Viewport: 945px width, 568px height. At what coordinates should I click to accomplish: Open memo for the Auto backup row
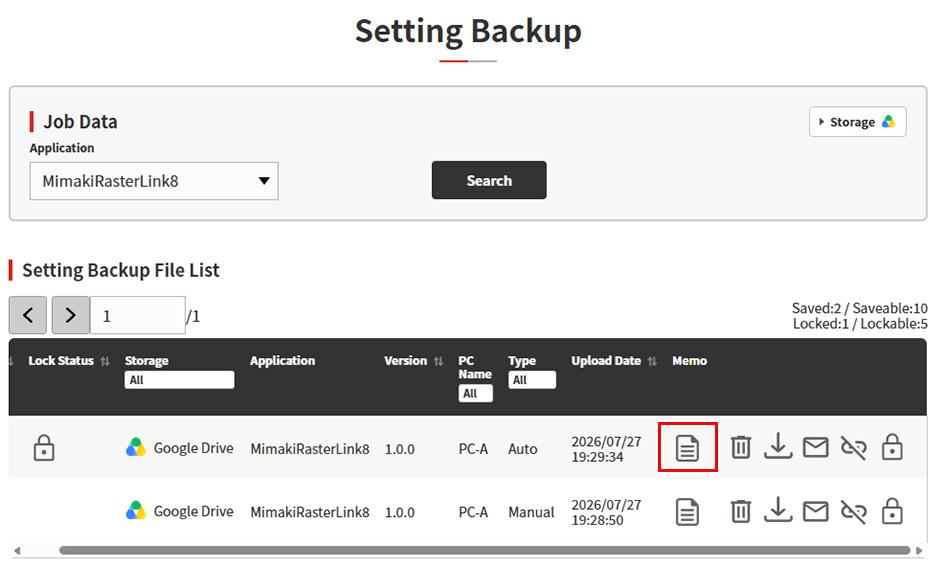(687, 448)
